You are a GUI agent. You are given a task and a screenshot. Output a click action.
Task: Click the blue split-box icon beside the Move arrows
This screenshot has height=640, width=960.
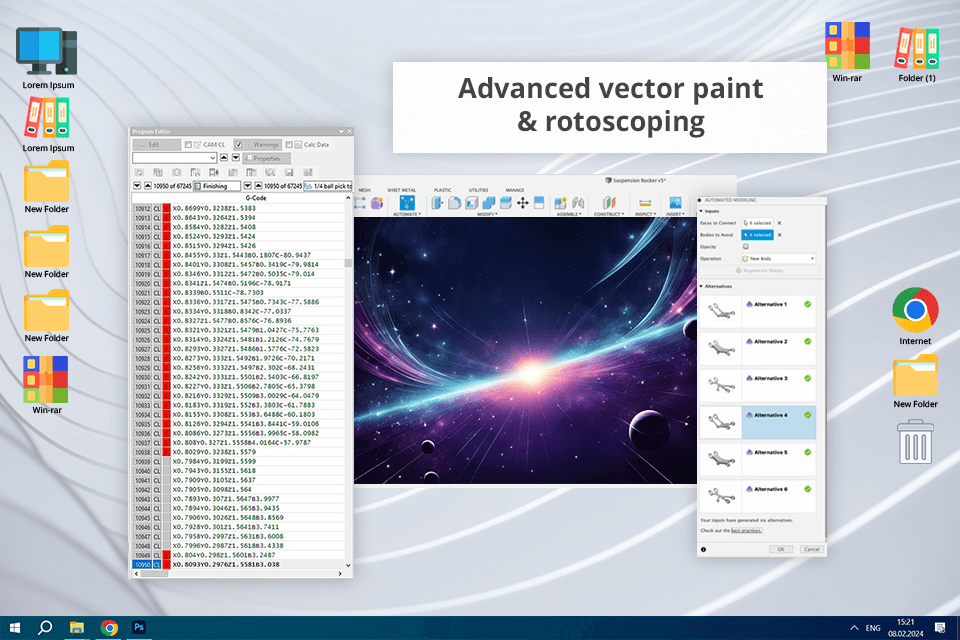coord(539,203)
